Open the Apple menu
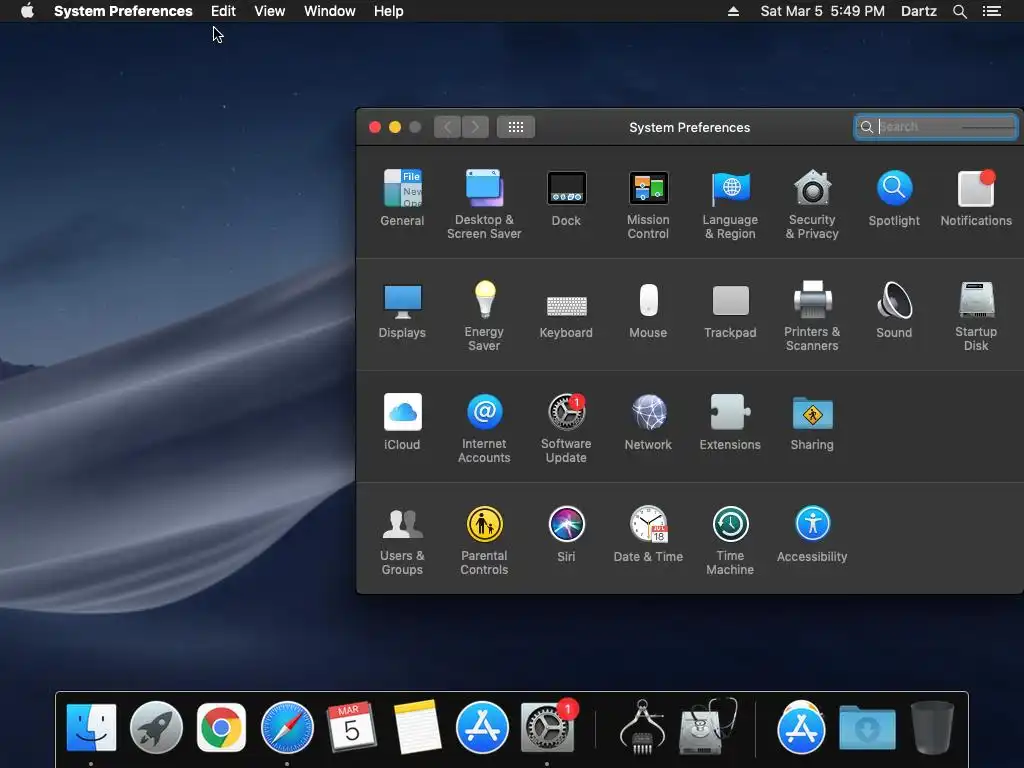Screen dimensions: 1024x768 27,11
